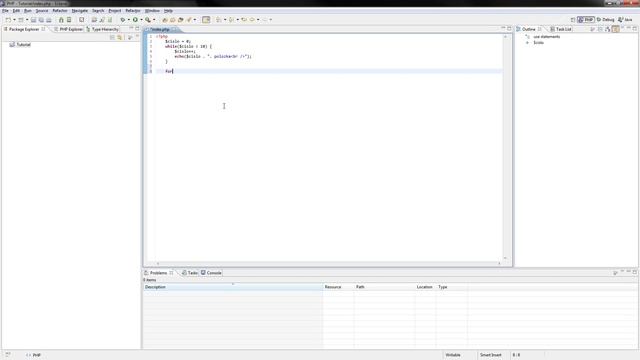The image size is (640, 360).
Task: Click the New file toolbar icon
Action: 8,20
